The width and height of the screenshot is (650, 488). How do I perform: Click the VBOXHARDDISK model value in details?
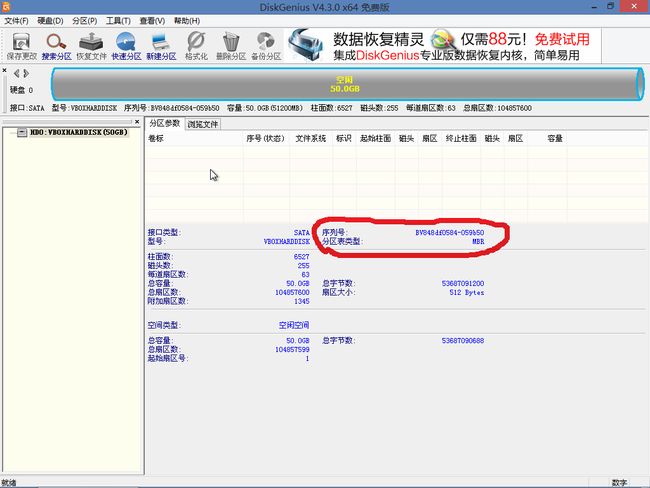(287, 241)
